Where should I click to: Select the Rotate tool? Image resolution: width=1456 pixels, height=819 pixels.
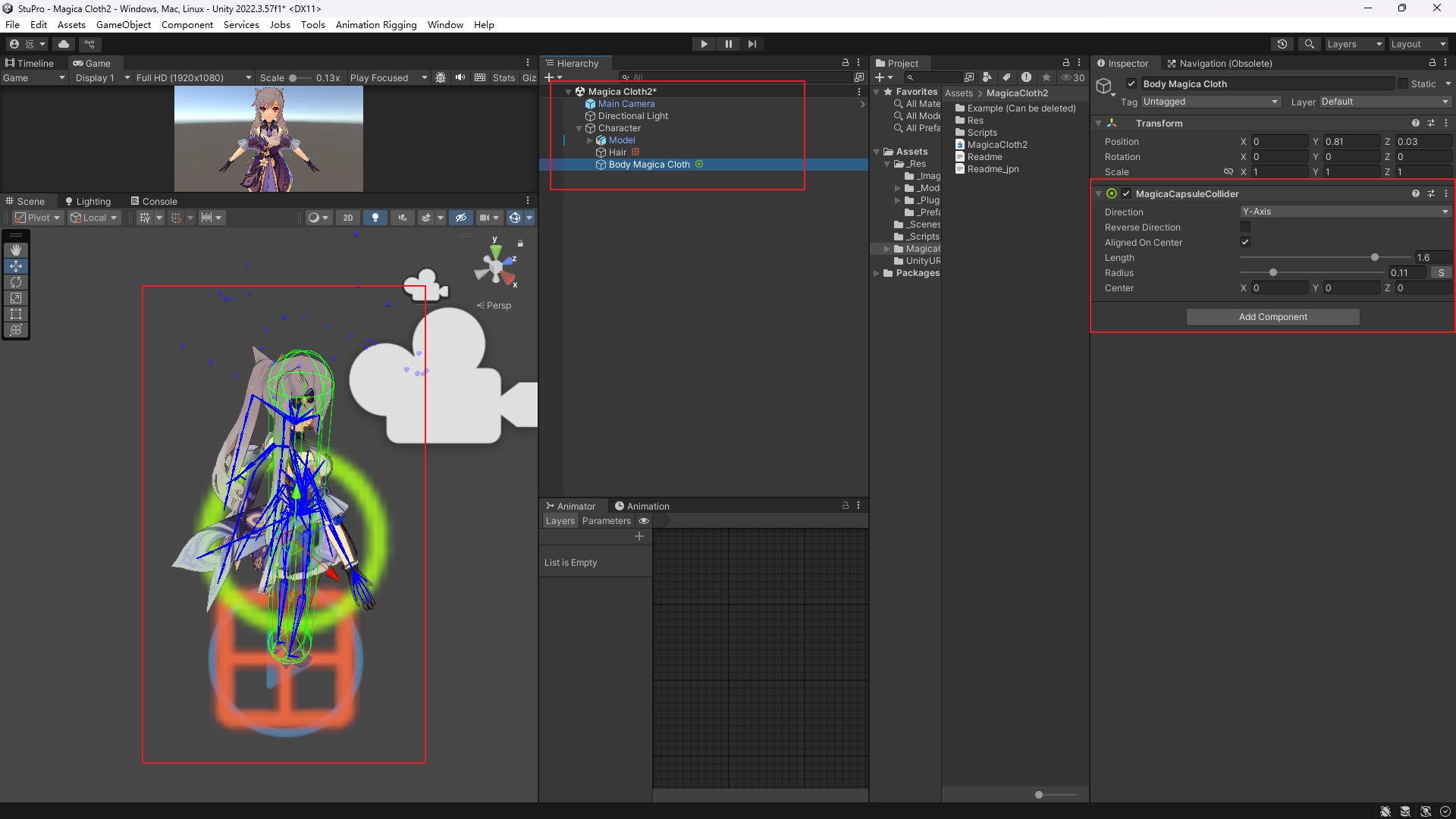point(16,282)
